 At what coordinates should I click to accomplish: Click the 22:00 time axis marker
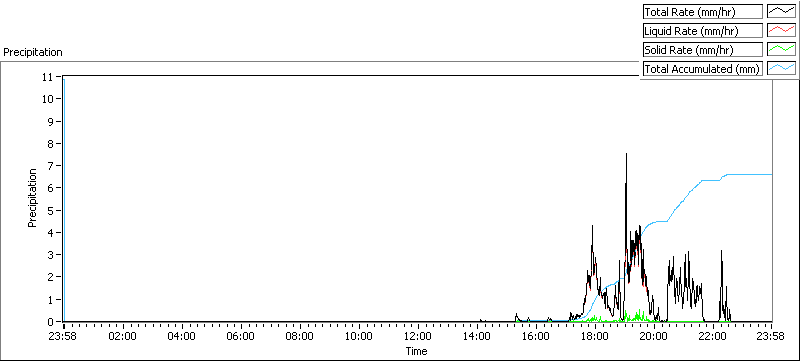pos(713,337)
